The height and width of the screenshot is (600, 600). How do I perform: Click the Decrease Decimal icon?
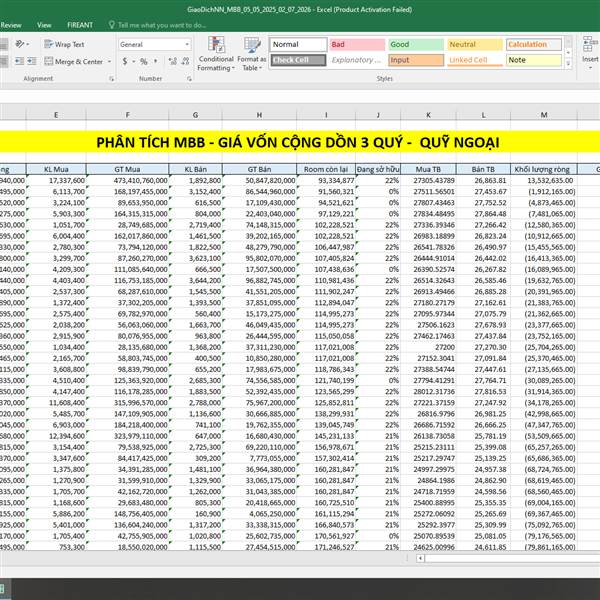[185, 61]
